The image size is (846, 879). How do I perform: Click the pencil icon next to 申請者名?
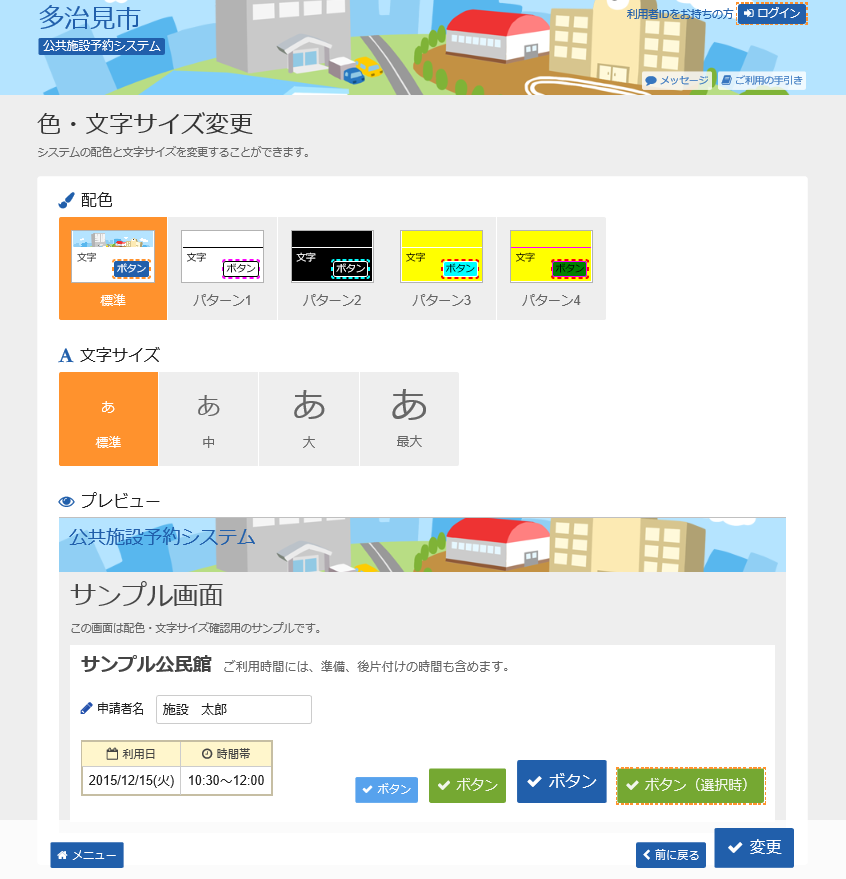click(86, 709)
